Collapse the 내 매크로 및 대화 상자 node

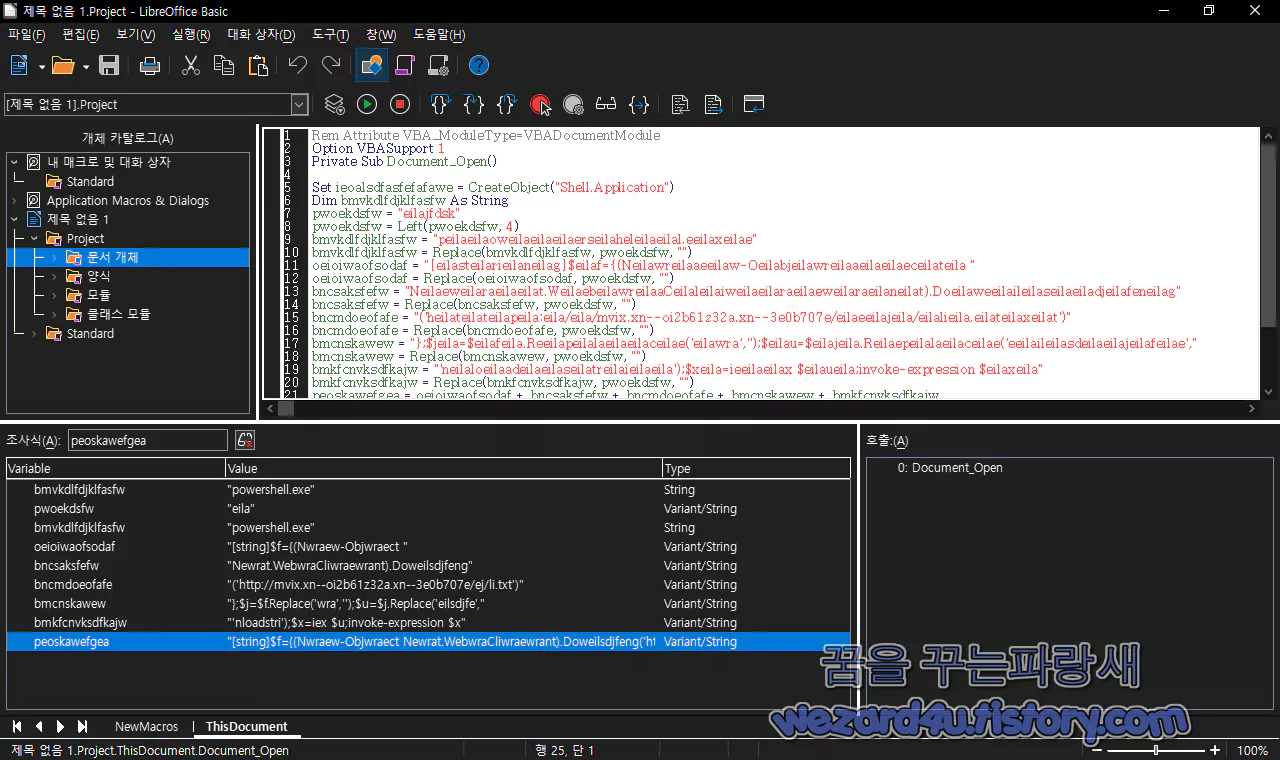point(15,162)
